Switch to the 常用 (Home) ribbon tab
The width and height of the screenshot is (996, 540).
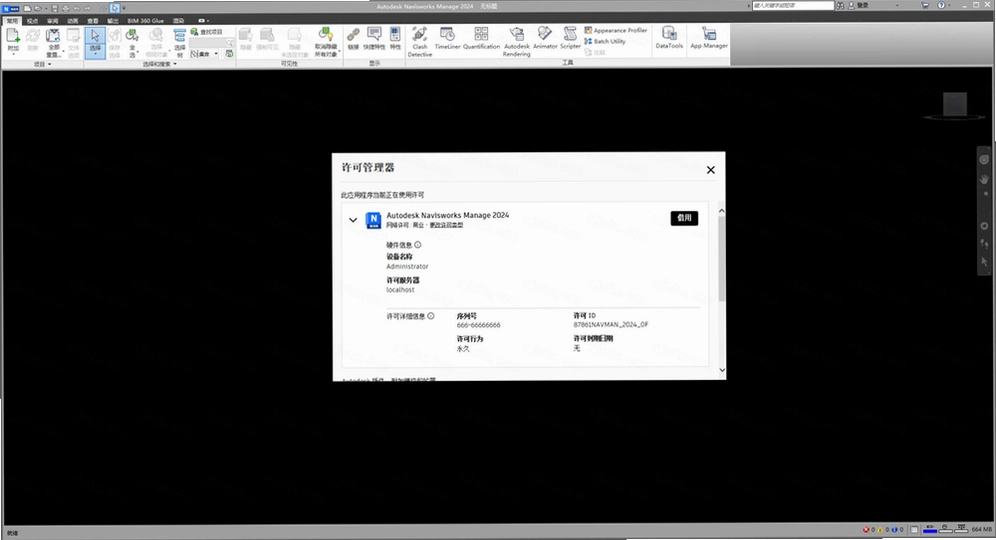(13, 21)
